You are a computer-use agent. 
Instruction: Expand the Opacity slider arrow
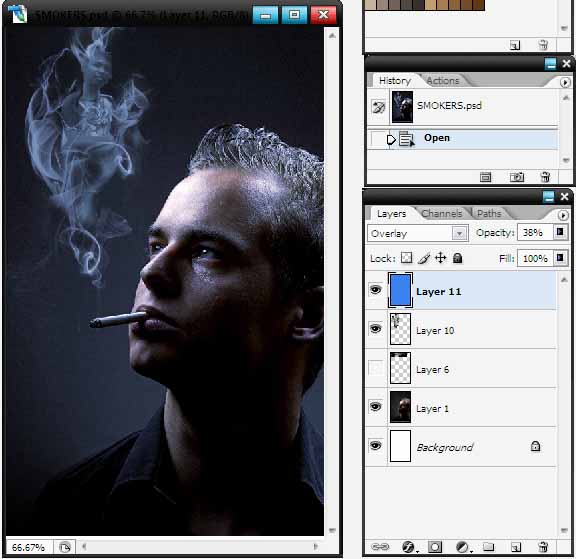click(560, 232)
